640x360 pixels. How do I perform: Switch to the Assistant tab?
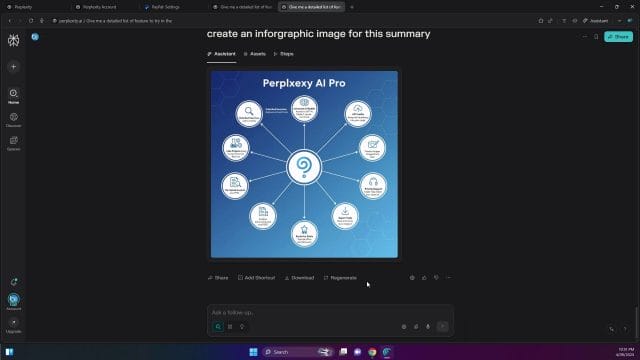coord(221,54)
